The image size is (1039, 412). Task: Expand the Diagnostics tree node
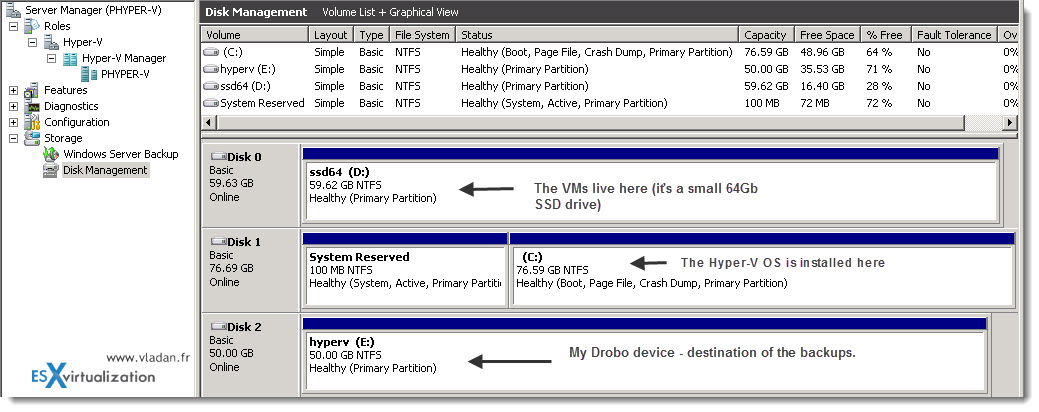tap(13, 106)
